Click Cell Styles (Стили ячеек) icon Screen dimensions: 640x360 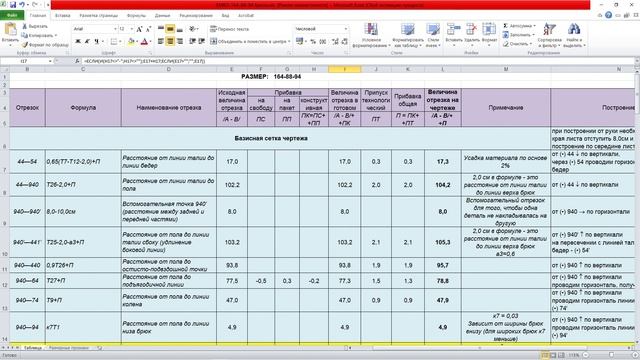433,29
